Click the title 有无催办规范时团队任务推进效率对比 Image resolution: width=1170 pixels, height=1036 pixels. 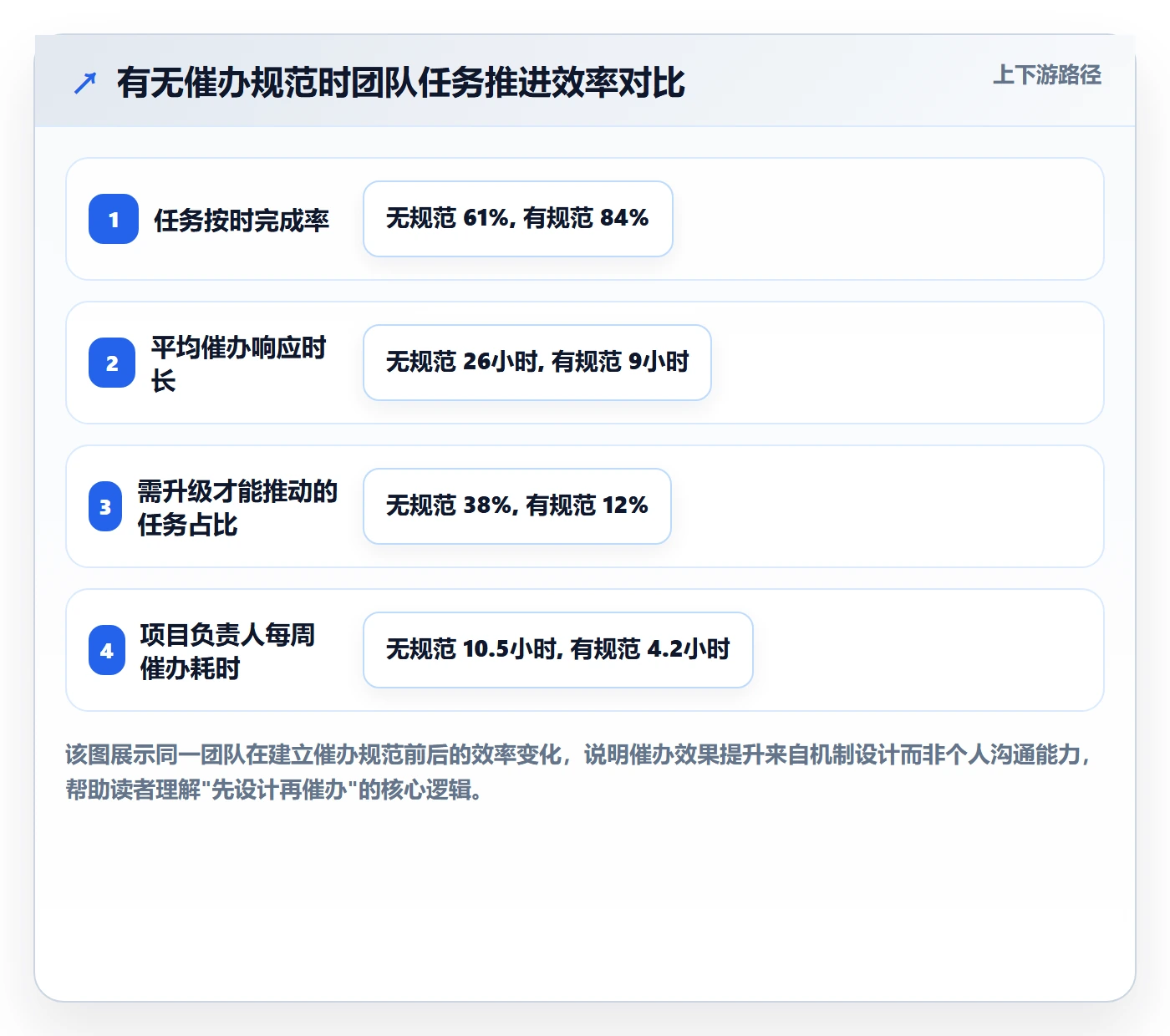click(401, 83)
